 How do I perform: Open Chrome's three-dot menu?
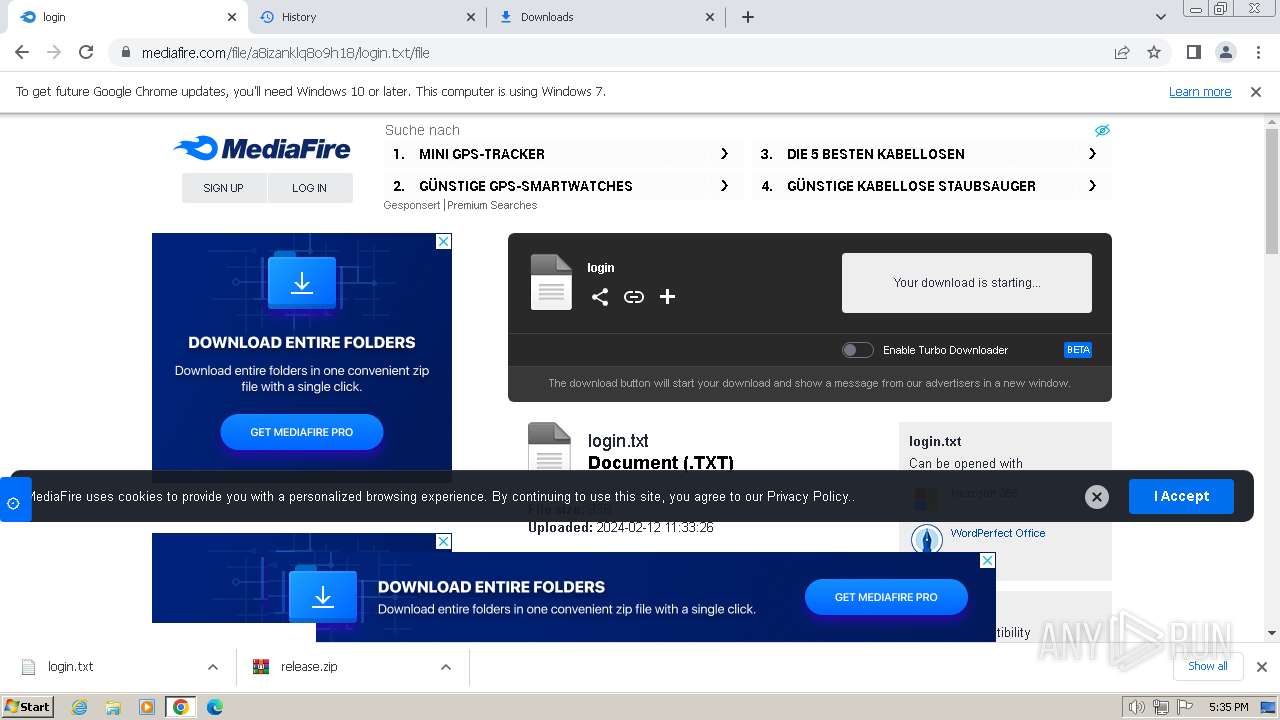point(1258,52)
